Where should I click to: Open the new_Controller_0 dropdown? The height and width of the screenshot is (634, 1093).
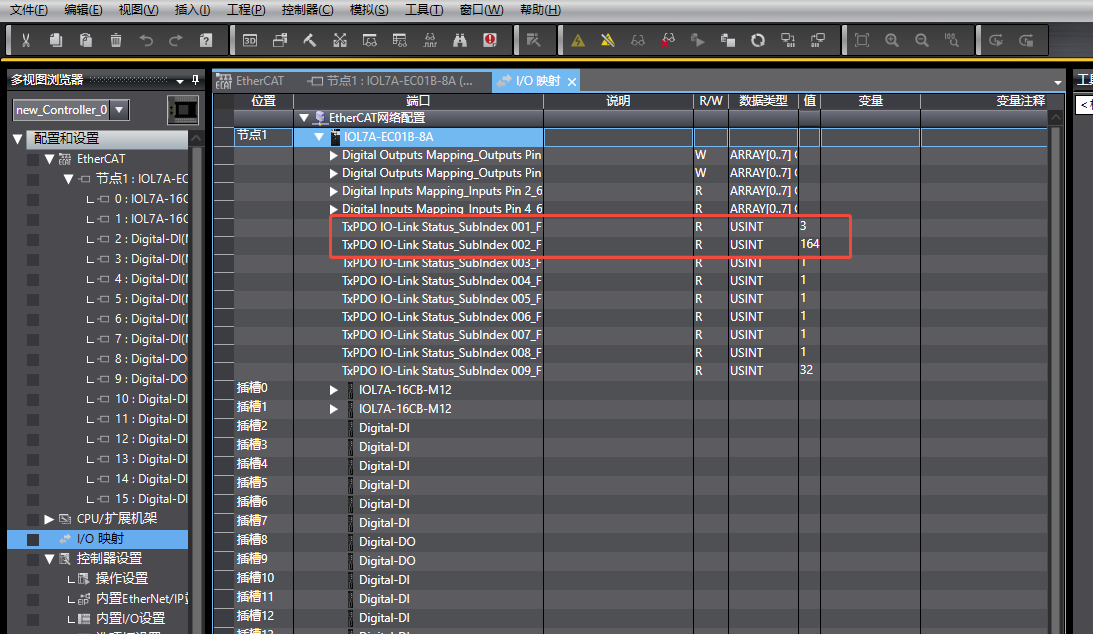pos(119,109)
